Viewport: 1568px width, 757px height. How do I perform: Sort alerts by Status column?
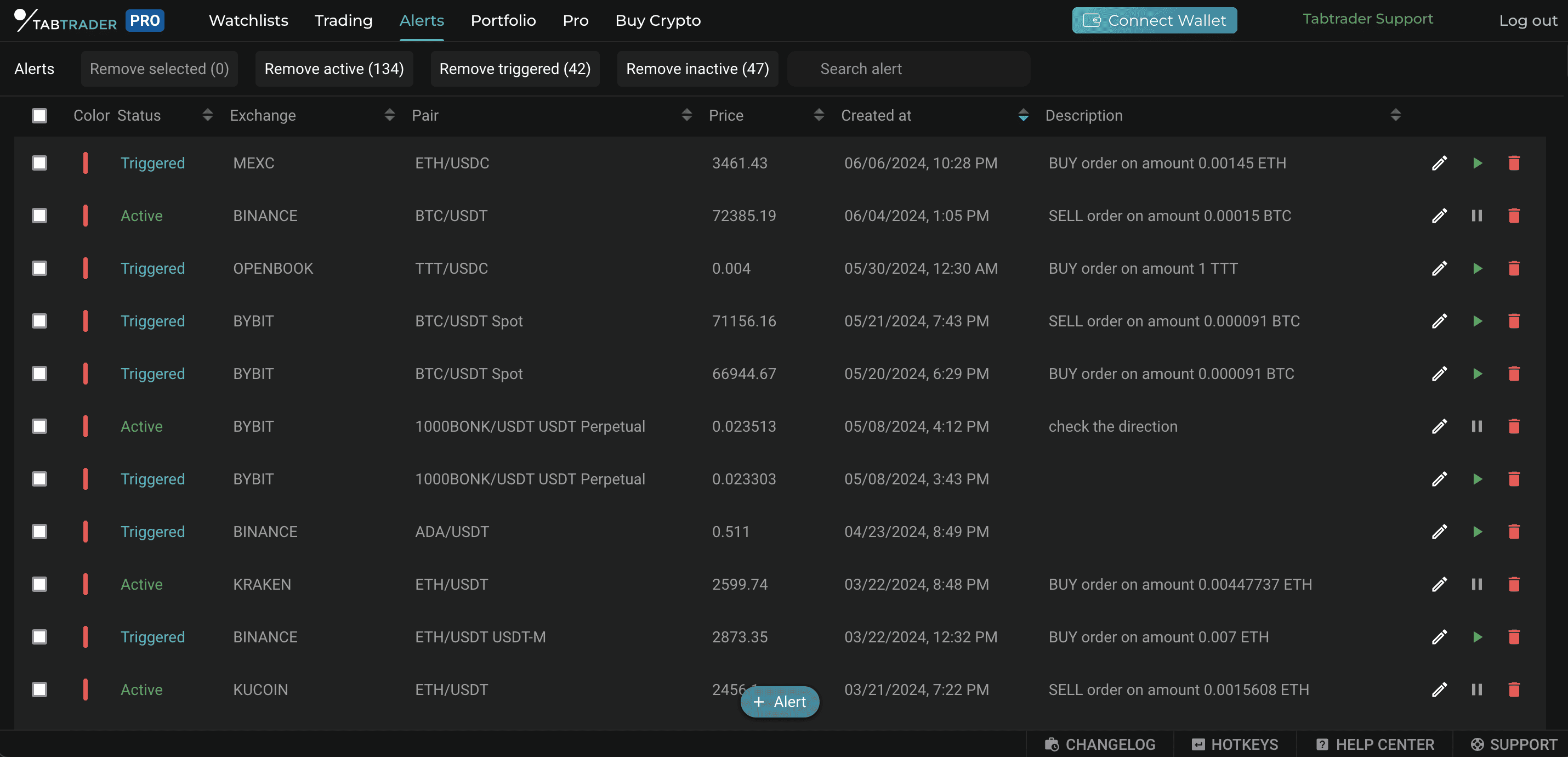(x=208, y=115)
